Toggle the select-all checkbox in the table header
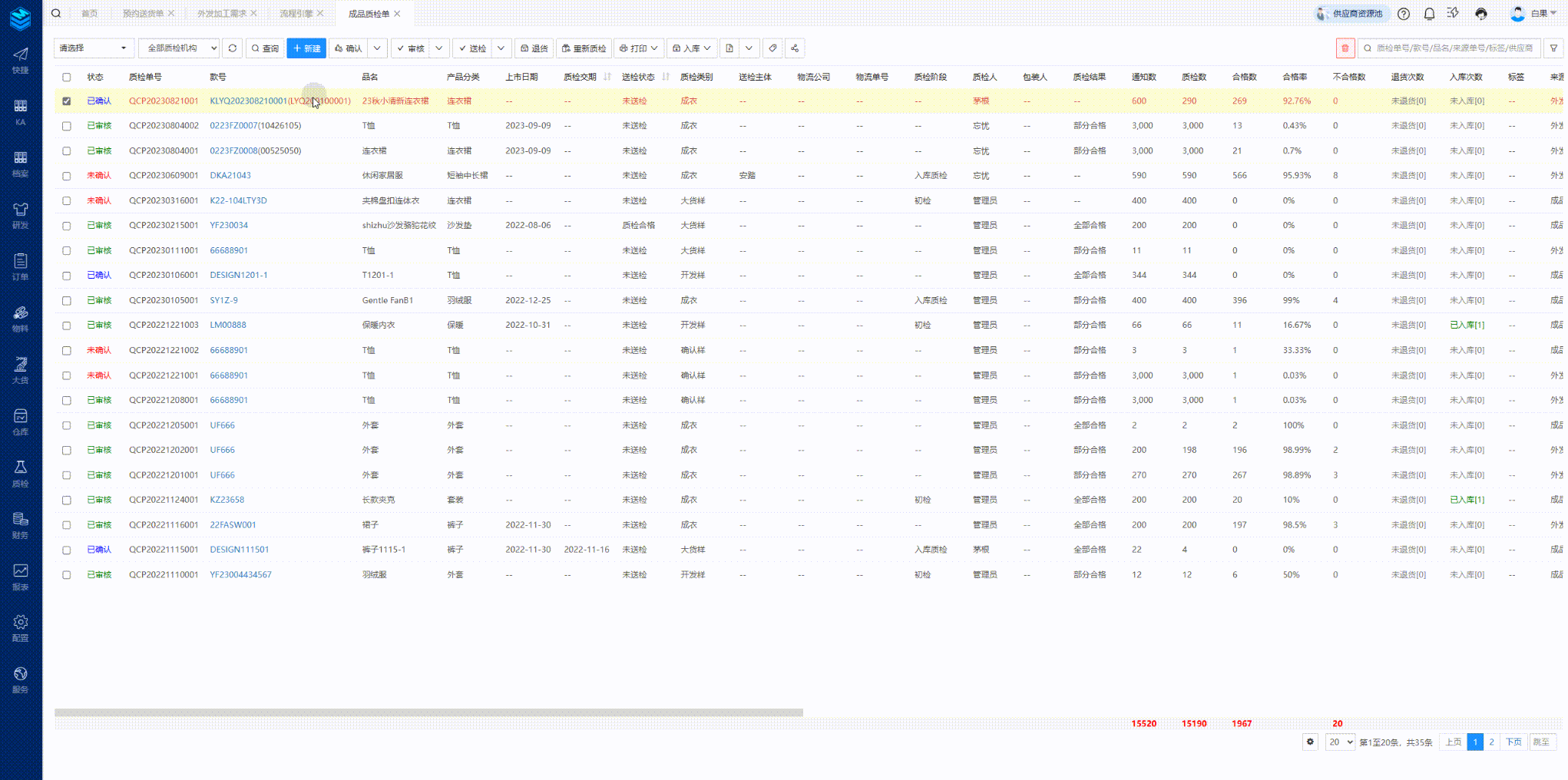The height and width of the screenshot is (780, 1568). (67, 77)
